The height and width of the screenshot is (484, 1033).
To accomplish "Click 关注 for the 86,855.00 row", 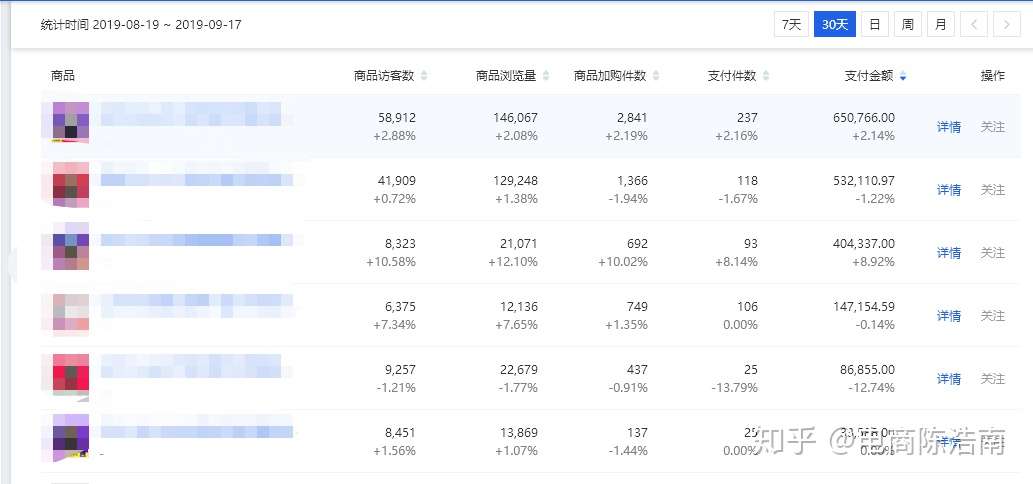I will click(x=993, y=379).
